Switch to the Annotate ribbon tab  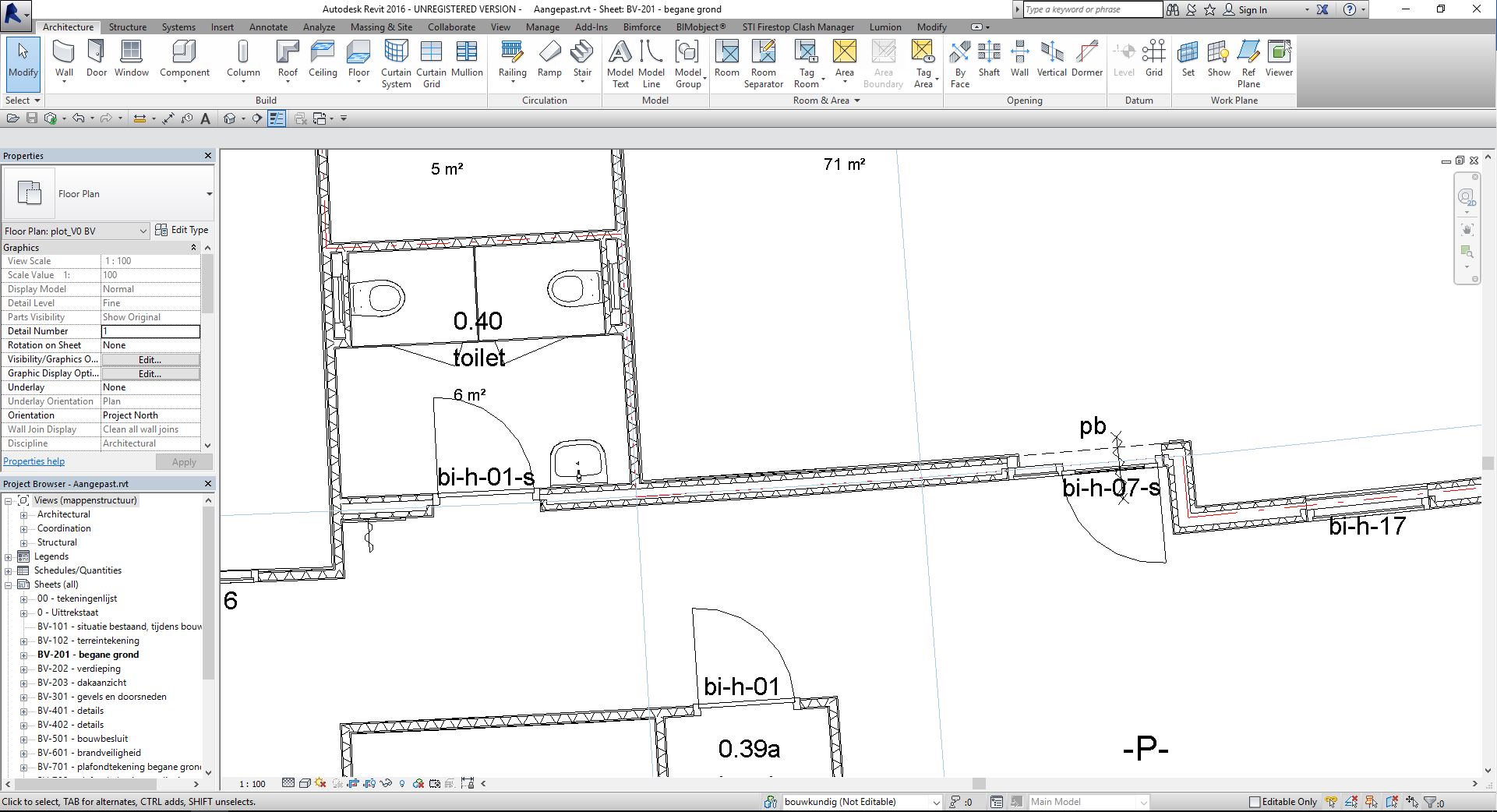(268, 26)
